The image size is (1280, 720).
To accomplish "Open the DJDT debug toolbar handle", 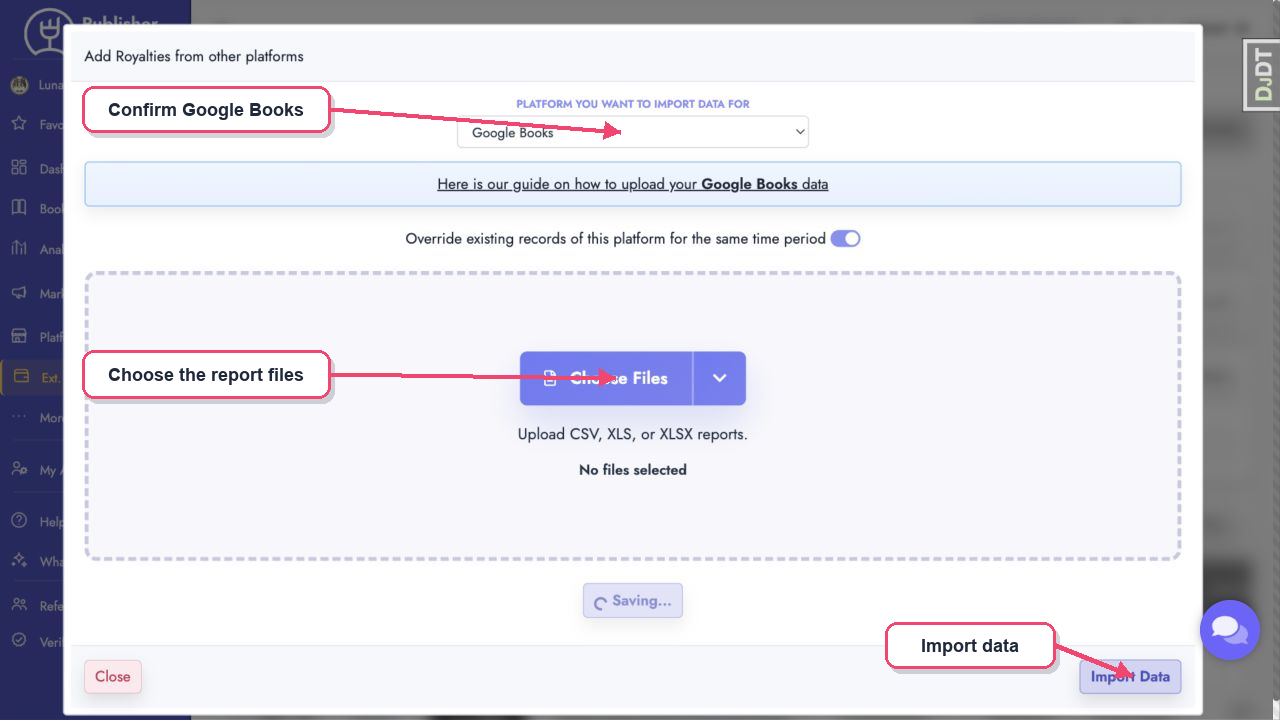I will (x=1262, y=75).
